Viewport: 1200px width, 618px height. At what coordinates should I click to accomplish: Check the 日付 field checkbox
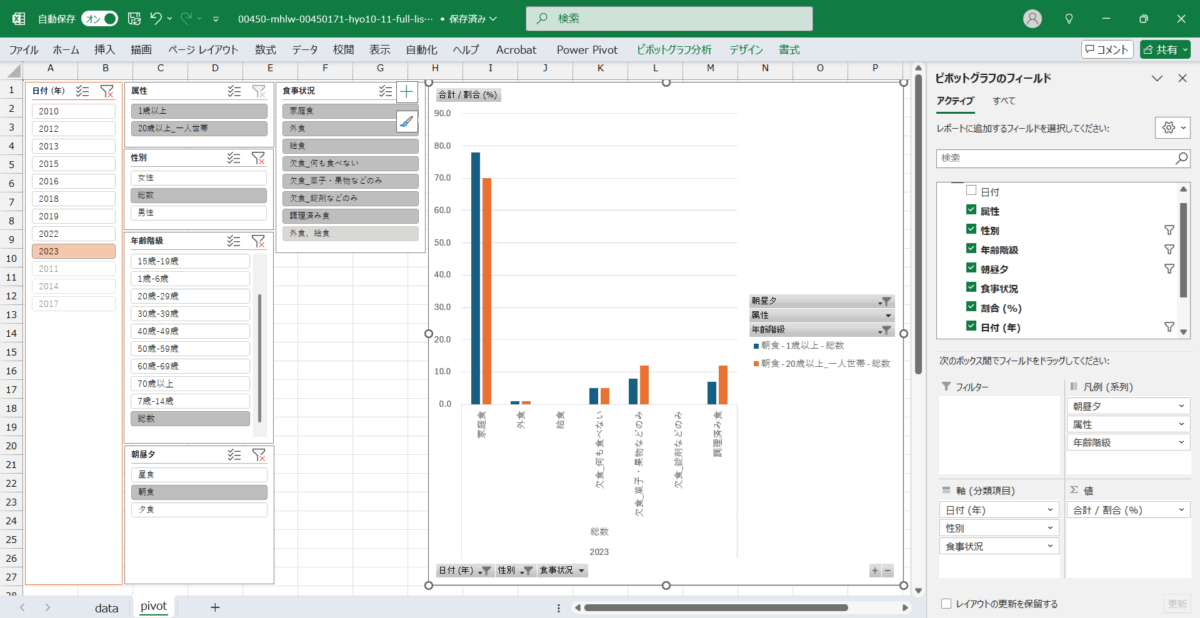(x=970, y=191)
